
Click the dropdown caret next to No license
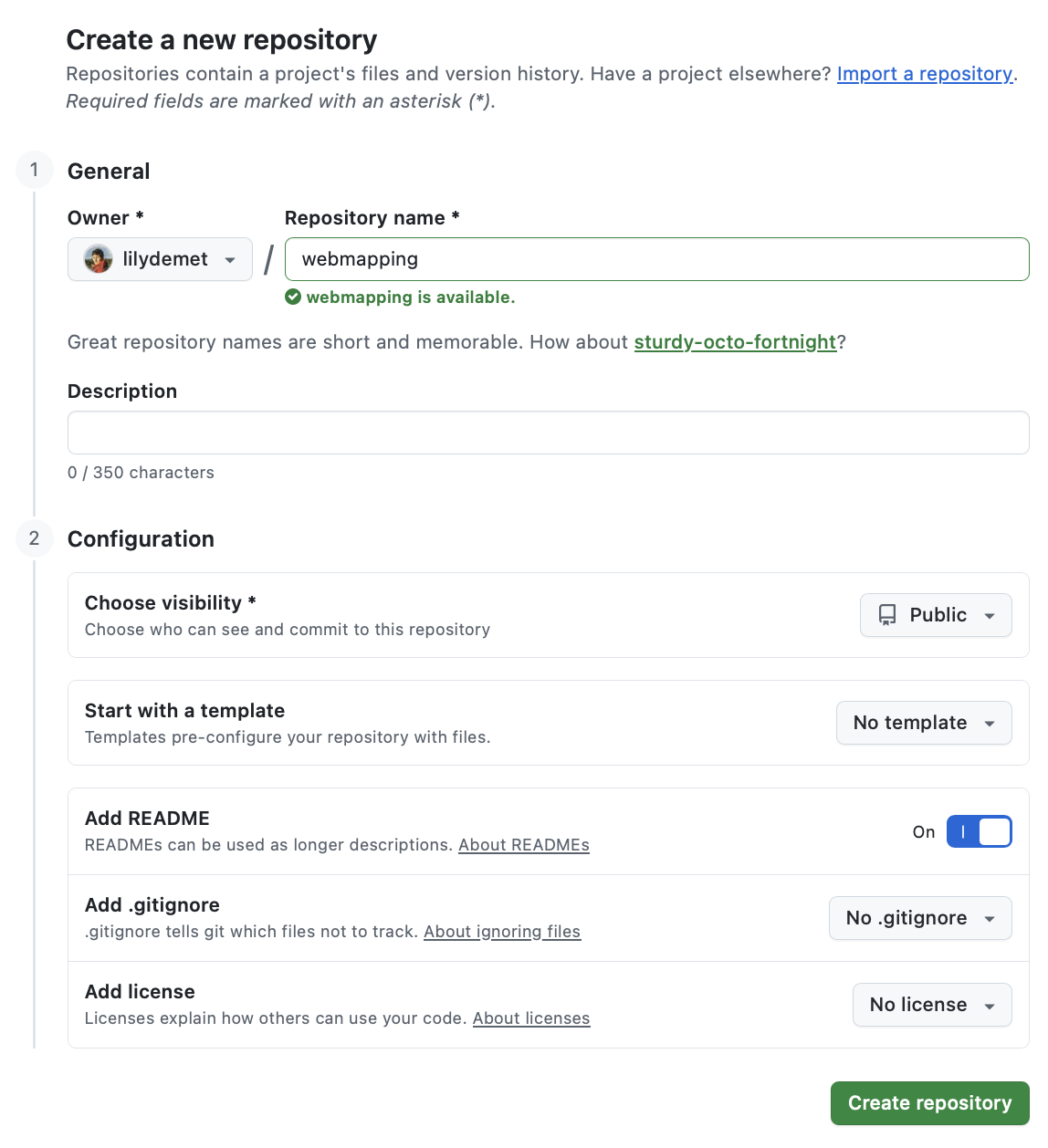point(990,1006)
